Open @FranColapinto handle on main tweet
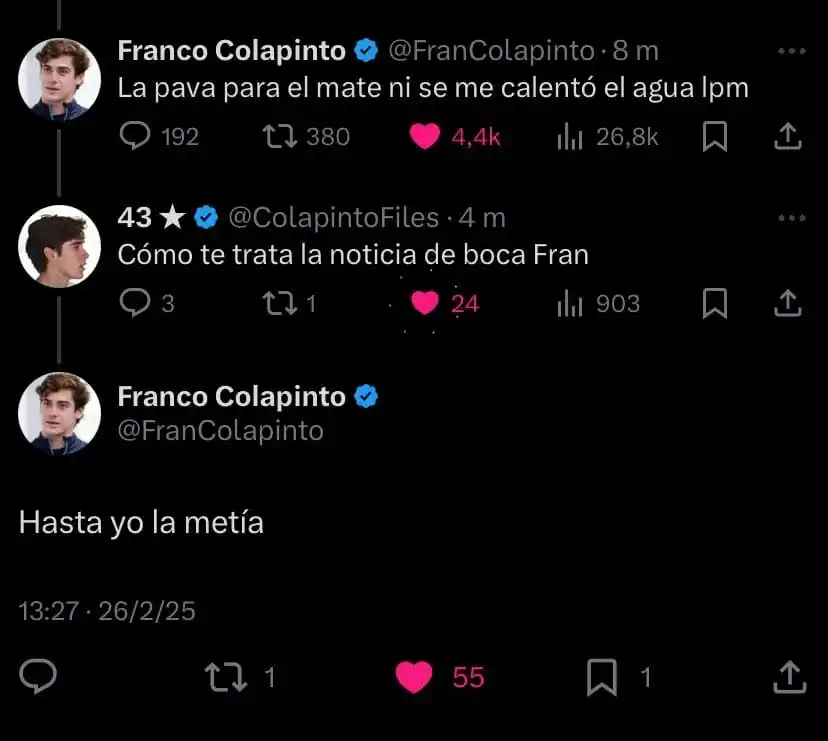This screenshot has height=741, width=828. pyautogui.click(x=220, y=430)
